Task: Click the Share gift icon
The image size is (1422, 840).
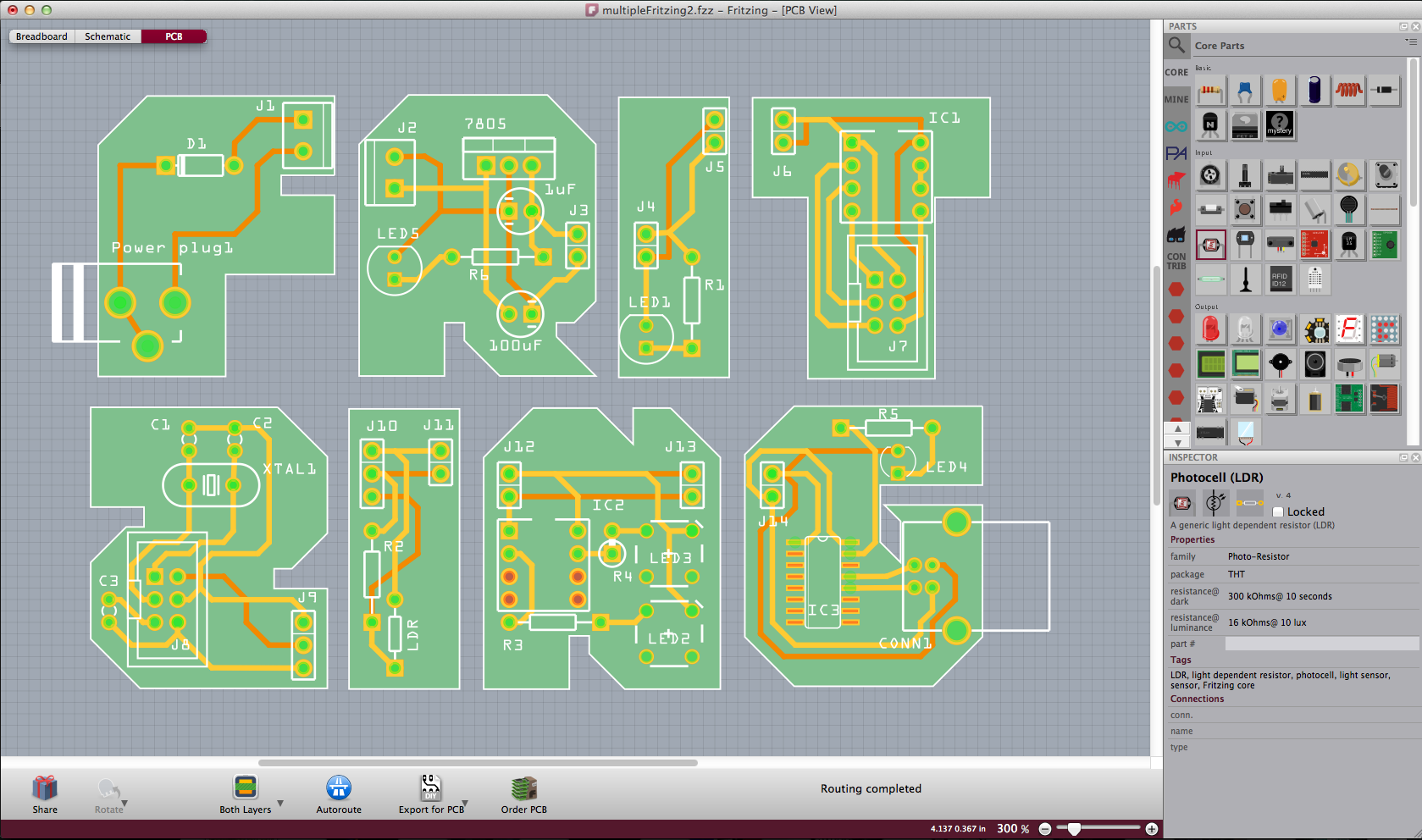Action: point(45,789)
